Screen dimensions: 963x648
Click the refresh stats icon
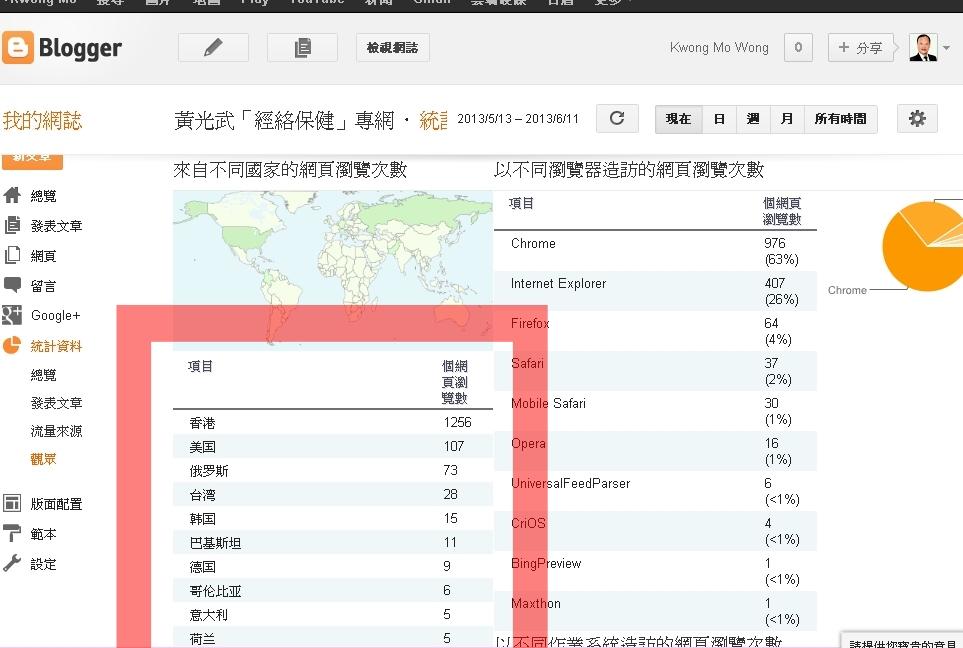[617, 119]
